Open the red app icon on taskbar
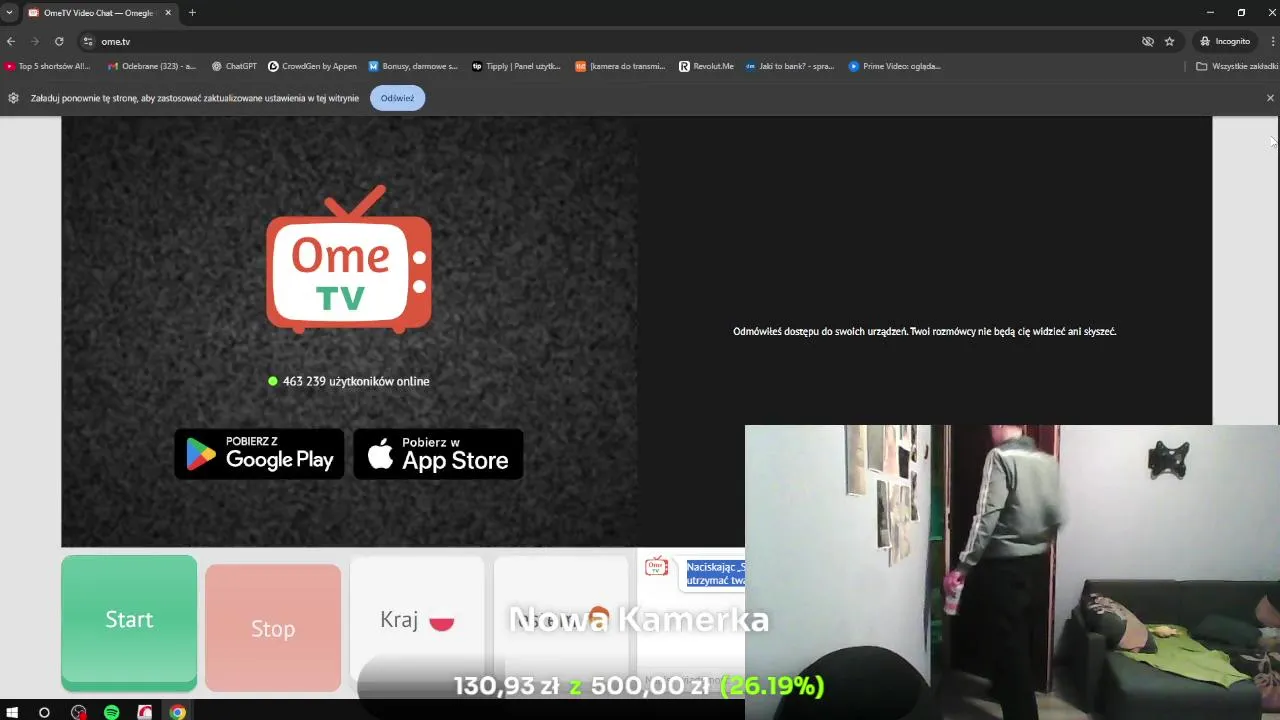This screenshot has width=1280, height=720. (x=145, y=712)
